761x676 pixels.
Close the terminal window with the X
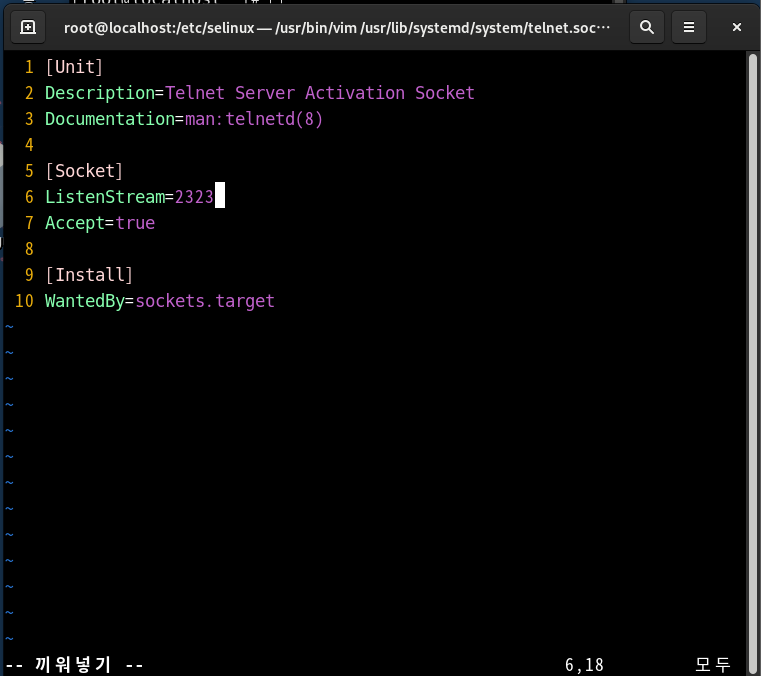pos(736,27)
